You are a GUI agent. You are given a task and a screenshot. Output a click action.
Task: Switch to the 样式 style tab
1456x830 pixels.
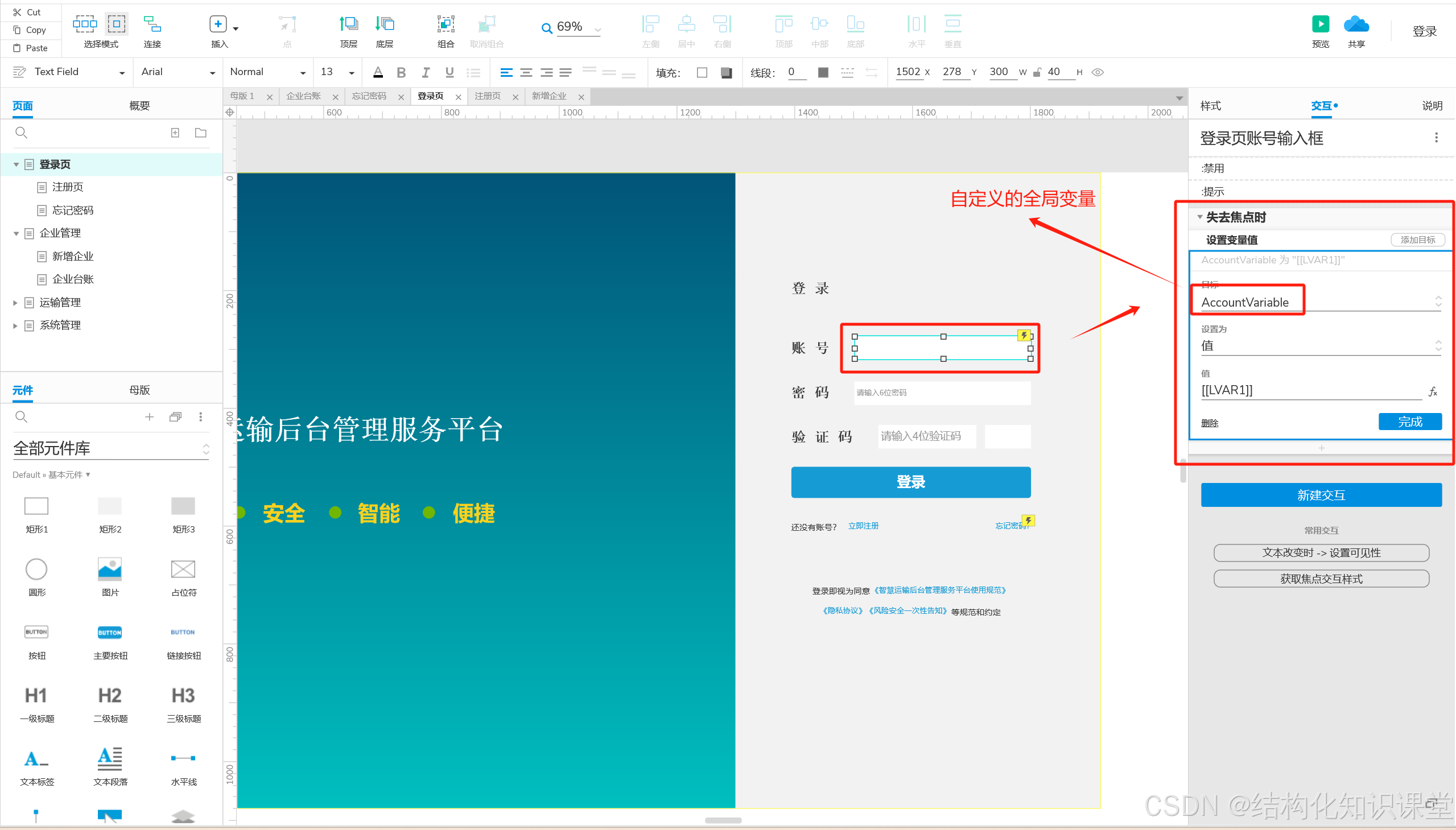point(1210,106)
